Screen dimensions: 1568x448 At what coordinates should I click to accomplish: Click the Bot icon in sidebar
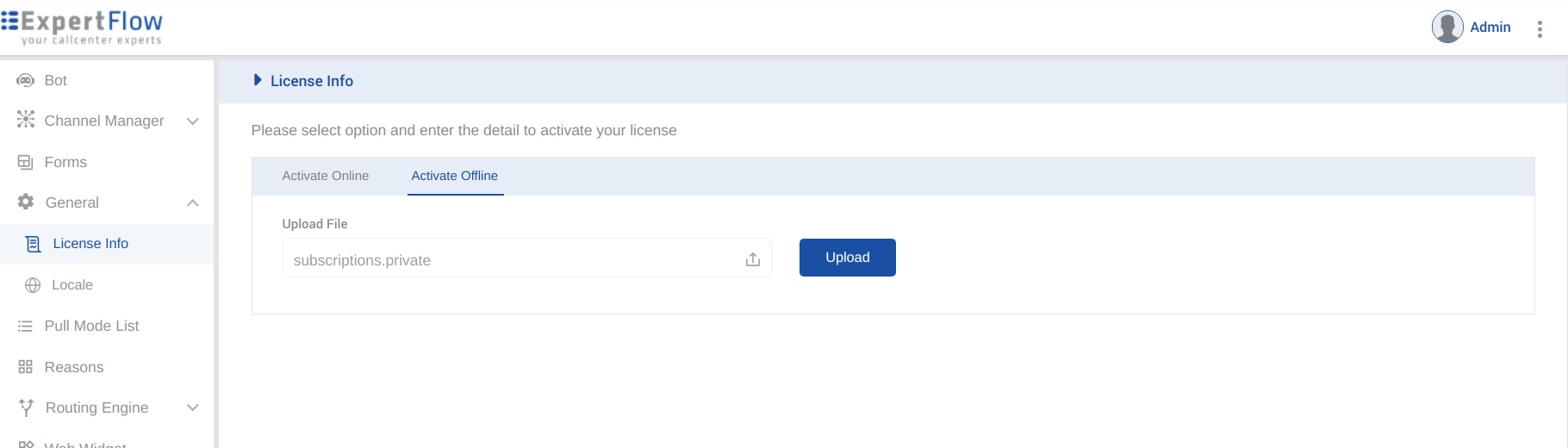pyautogui.click(x=26, y=80)
